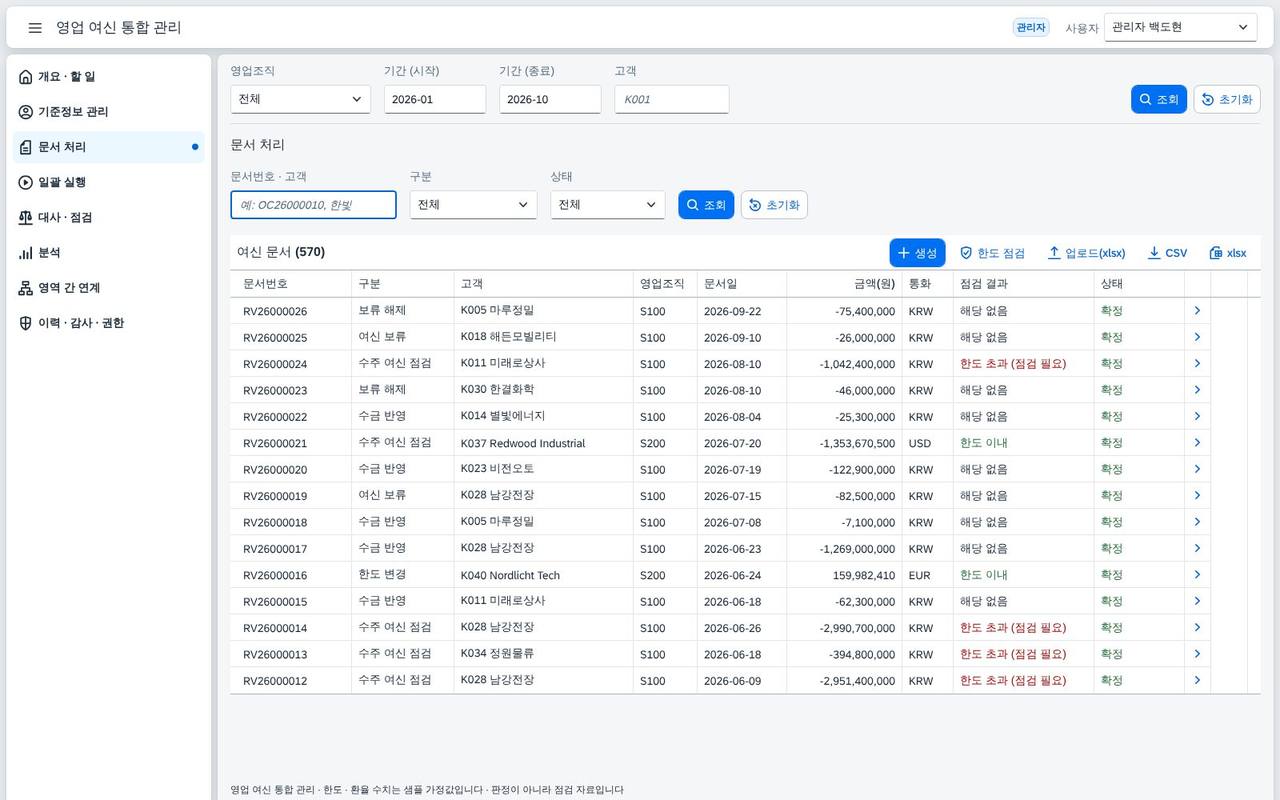Image resolution: width=1280 pixels, height=800 pixels.
Task: Click the 기간 (시작) date field
Action: click(435, 99)
